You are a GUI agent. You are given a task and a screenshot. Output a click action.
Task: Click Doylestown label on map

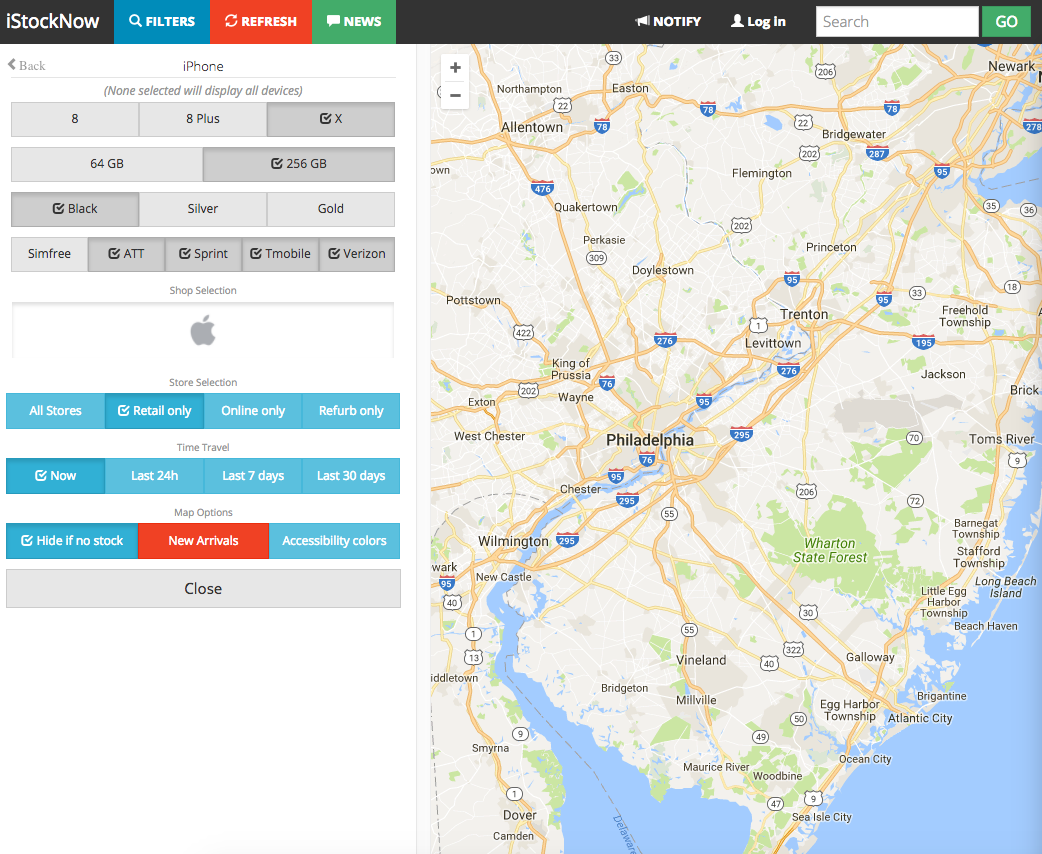(663, 270)
